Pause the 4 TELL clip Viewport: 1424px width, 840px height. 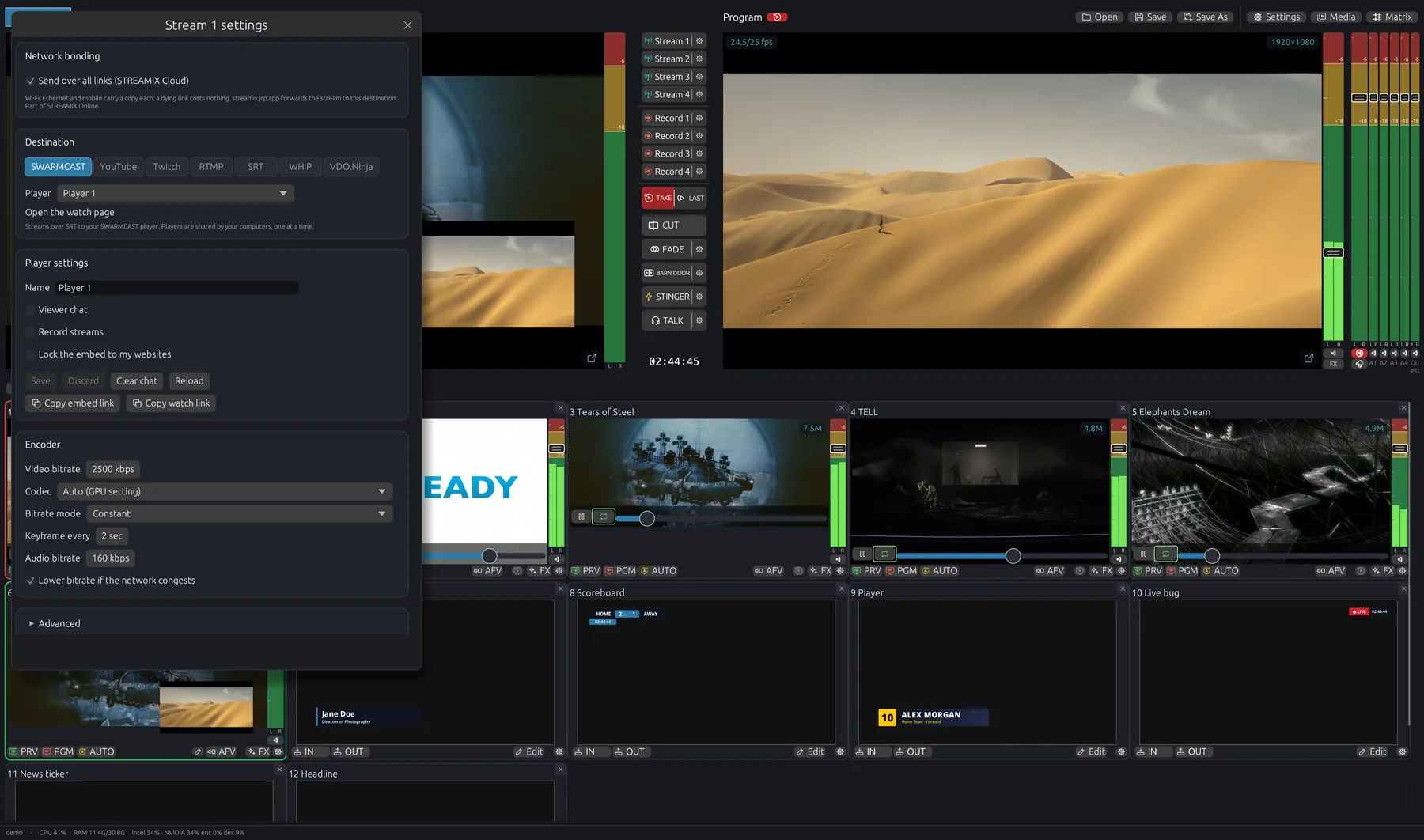click(x=862, y=554)
